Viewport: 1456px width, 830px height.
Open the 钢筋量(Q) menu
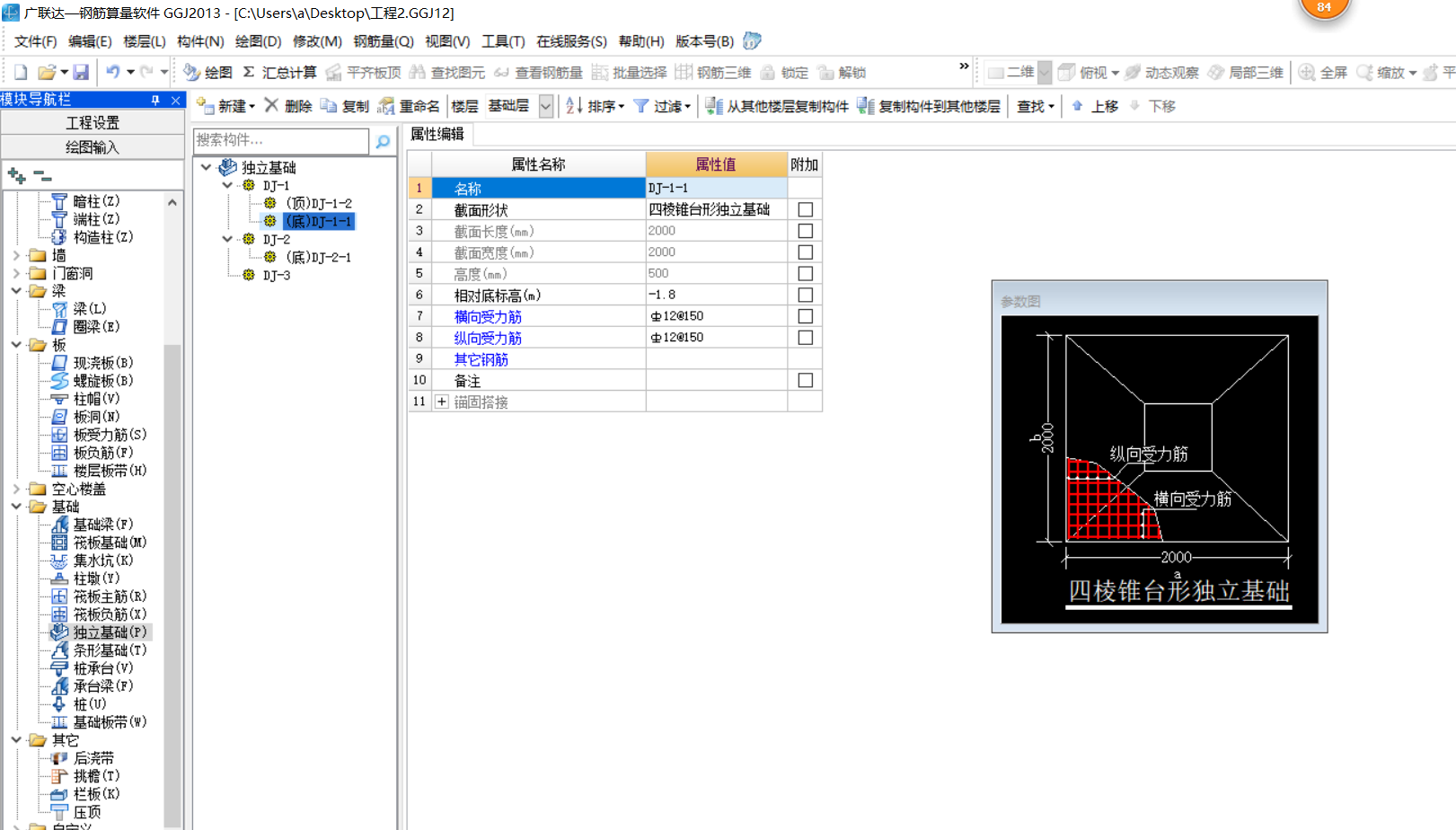[x=384, y=41]
